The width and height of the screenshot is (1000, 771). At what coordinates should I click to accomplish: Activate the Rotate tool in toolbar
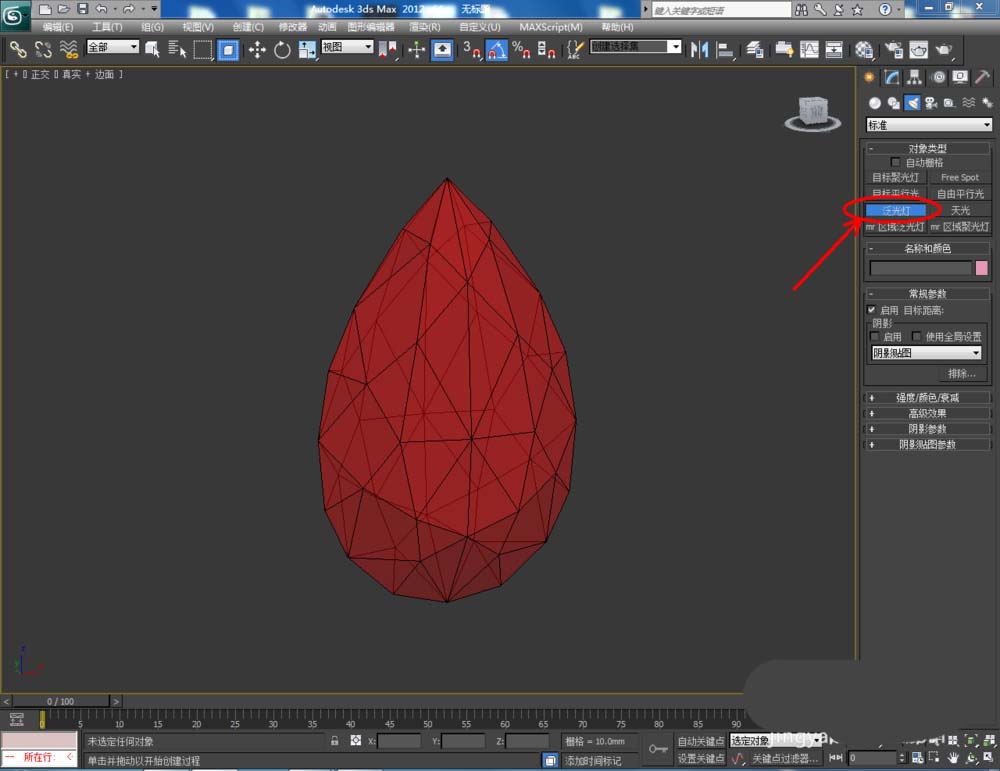(x=282, y=49)
